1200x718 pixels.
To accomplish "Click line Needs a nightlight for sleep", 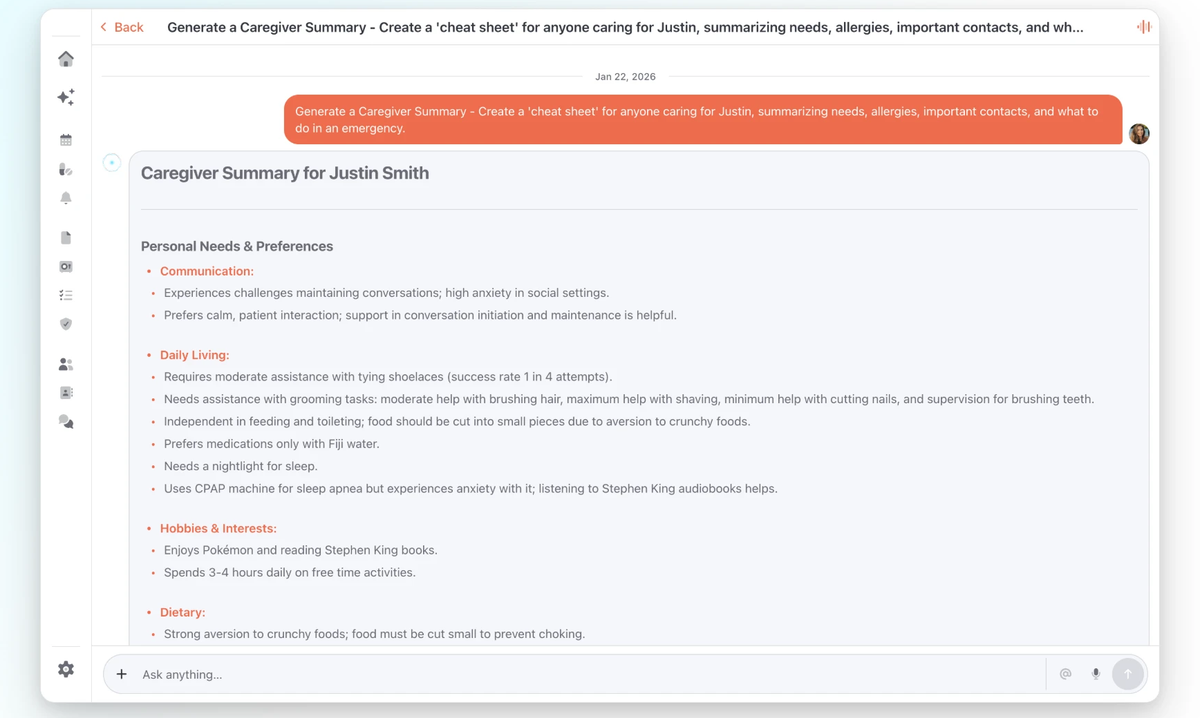I will coord(241,466).
